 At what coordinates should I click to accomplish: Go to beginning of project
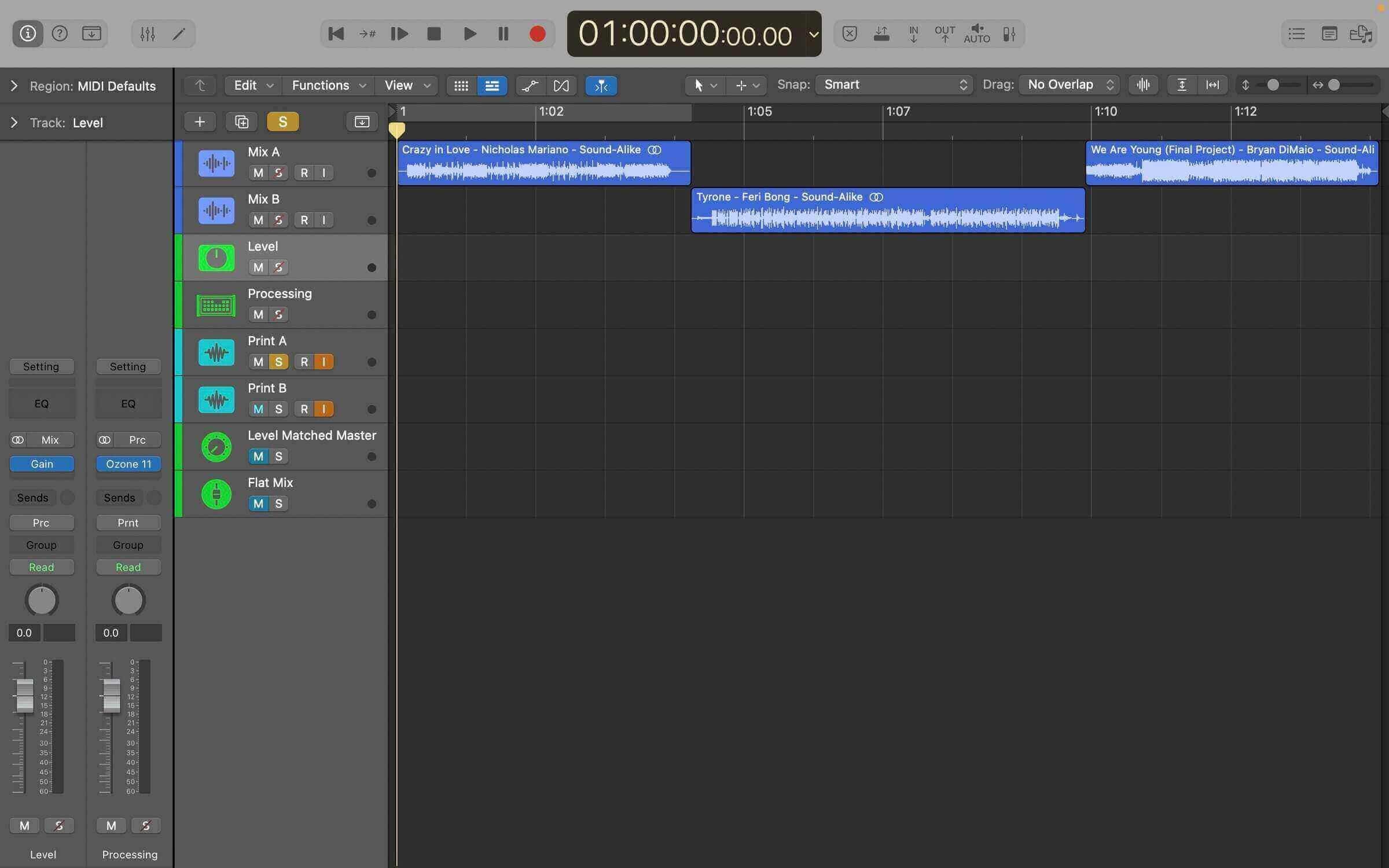(336, 34)
